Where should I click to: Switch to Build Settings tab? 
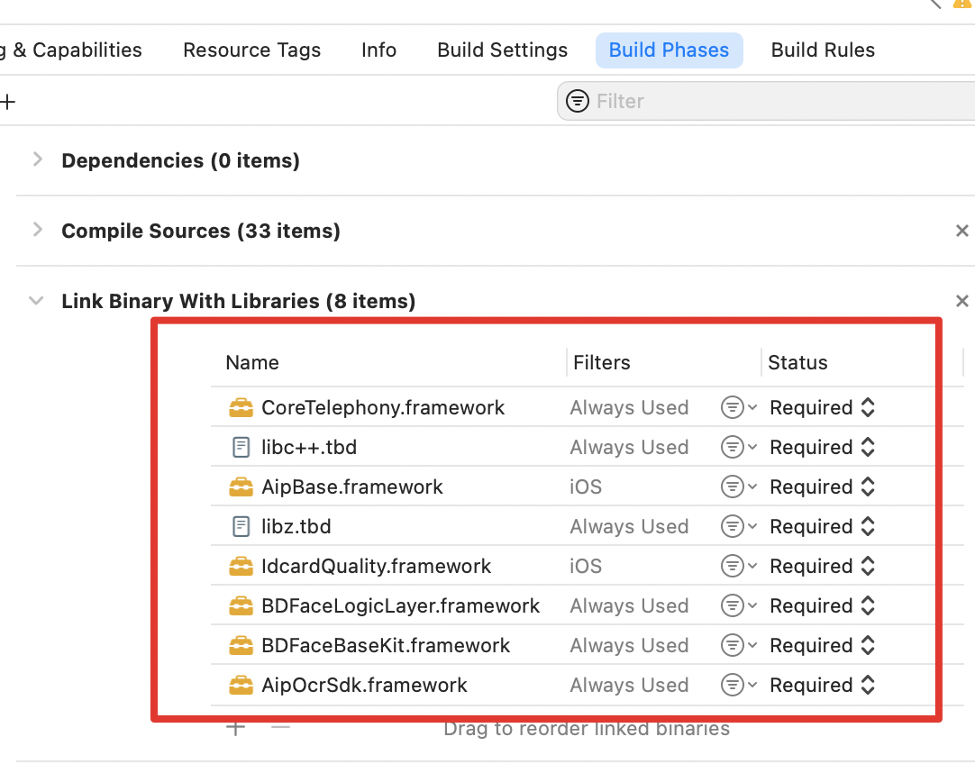click(502, 50)
